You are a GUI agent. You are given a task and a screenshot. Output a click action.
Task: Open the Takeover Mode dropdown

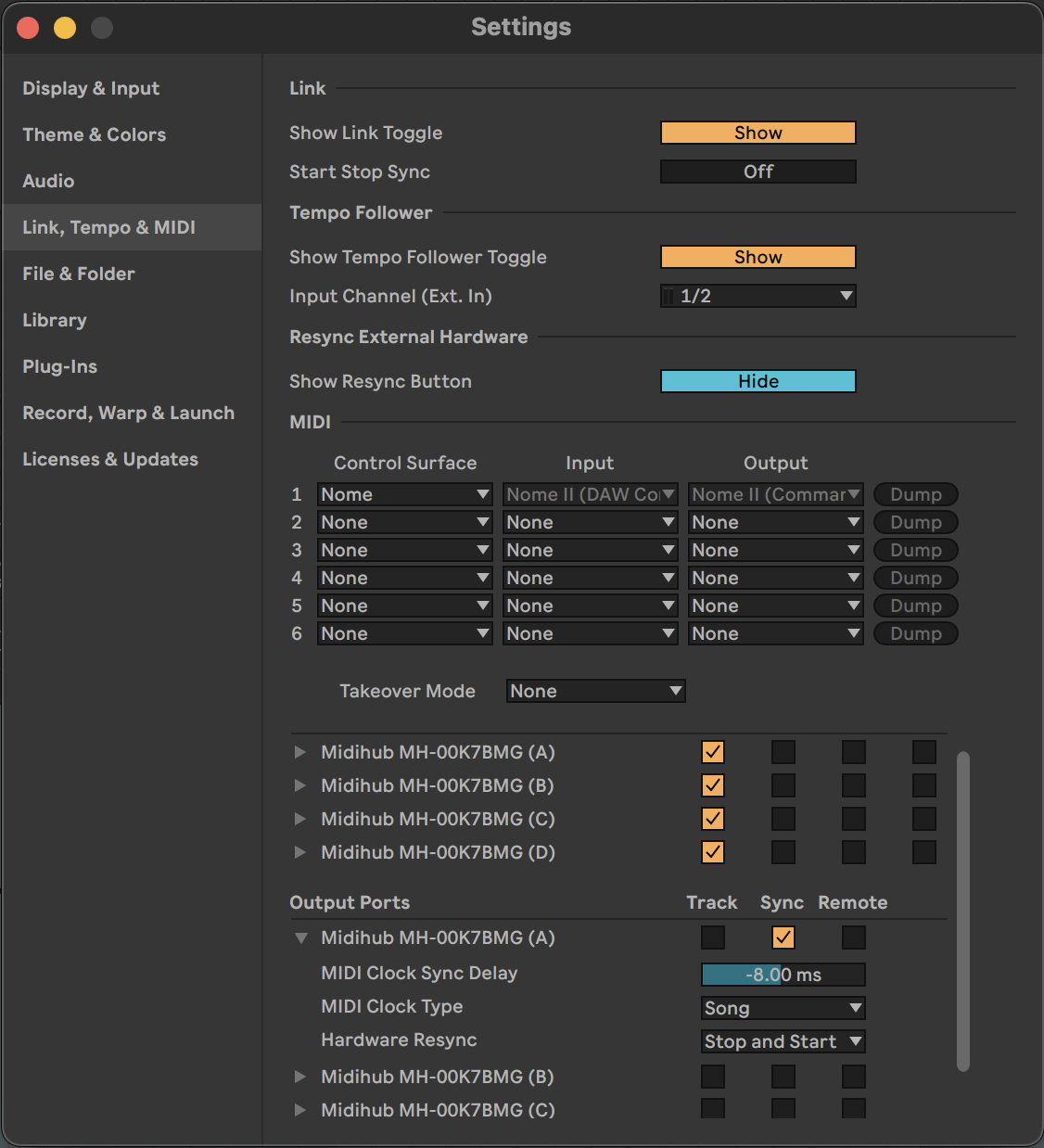[595, 691]
